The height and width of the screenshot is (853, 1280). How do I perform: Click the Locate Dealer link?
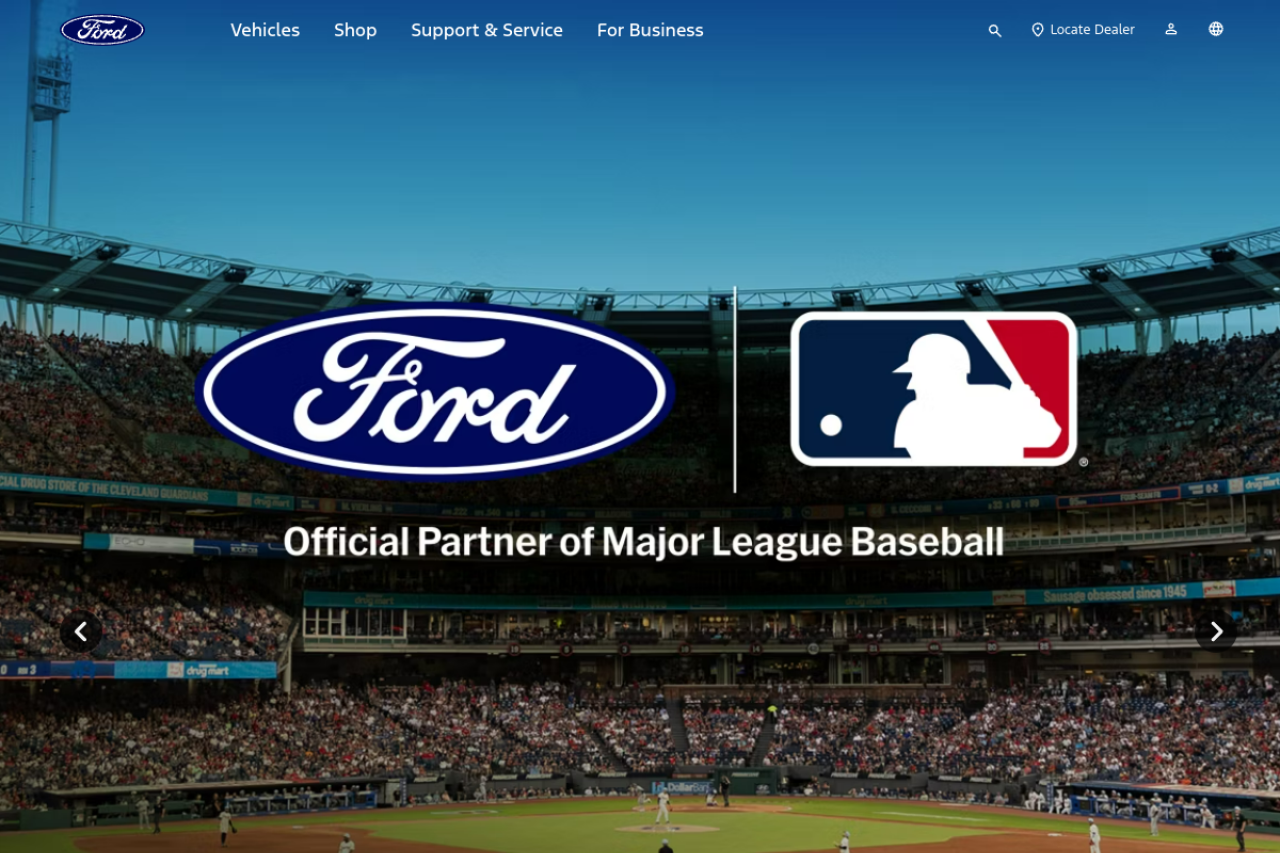point(1083,30)
